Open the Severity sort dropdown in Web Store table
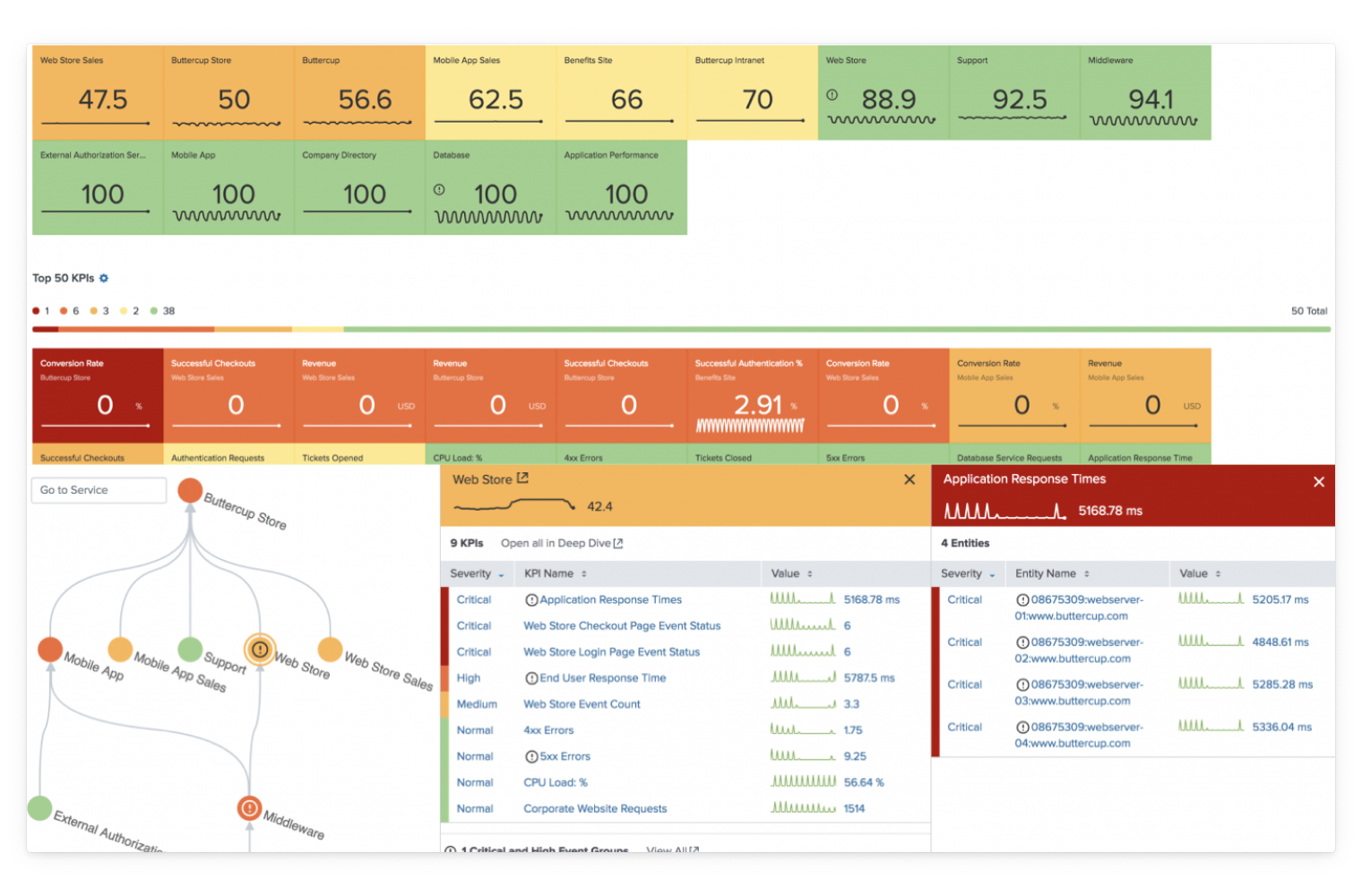1362x896 pixels. [x=501, y=573]
